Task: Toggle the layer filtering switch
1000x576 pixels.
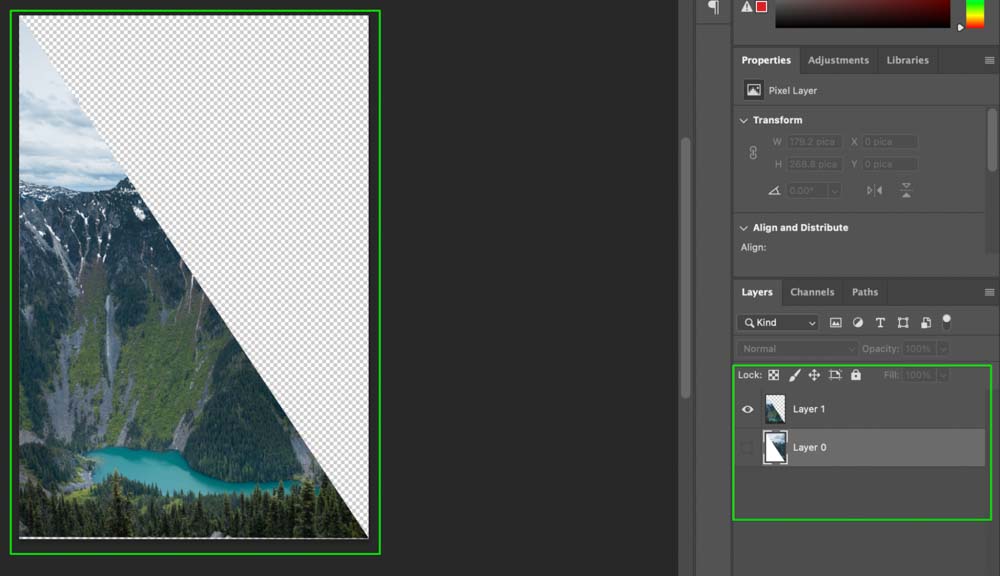Action: coord(947,322)
